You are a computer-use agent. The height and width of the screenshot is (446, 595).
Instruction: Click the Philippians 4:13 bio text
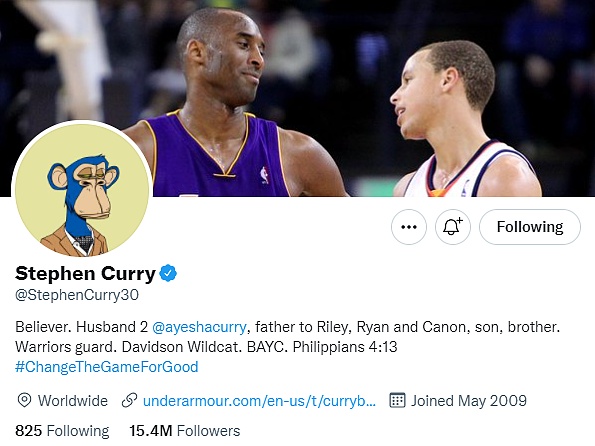point(345,347)
